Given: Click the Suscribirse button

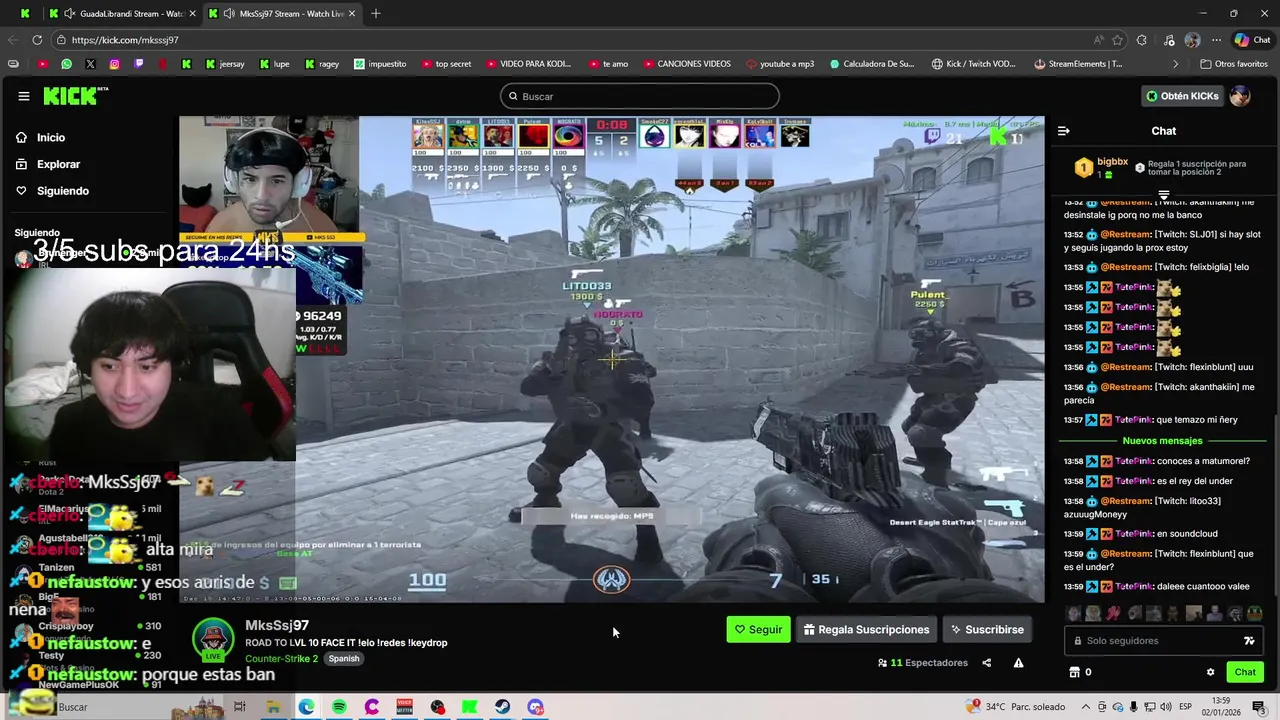Looking at the screenshot, I should [987, 630].
